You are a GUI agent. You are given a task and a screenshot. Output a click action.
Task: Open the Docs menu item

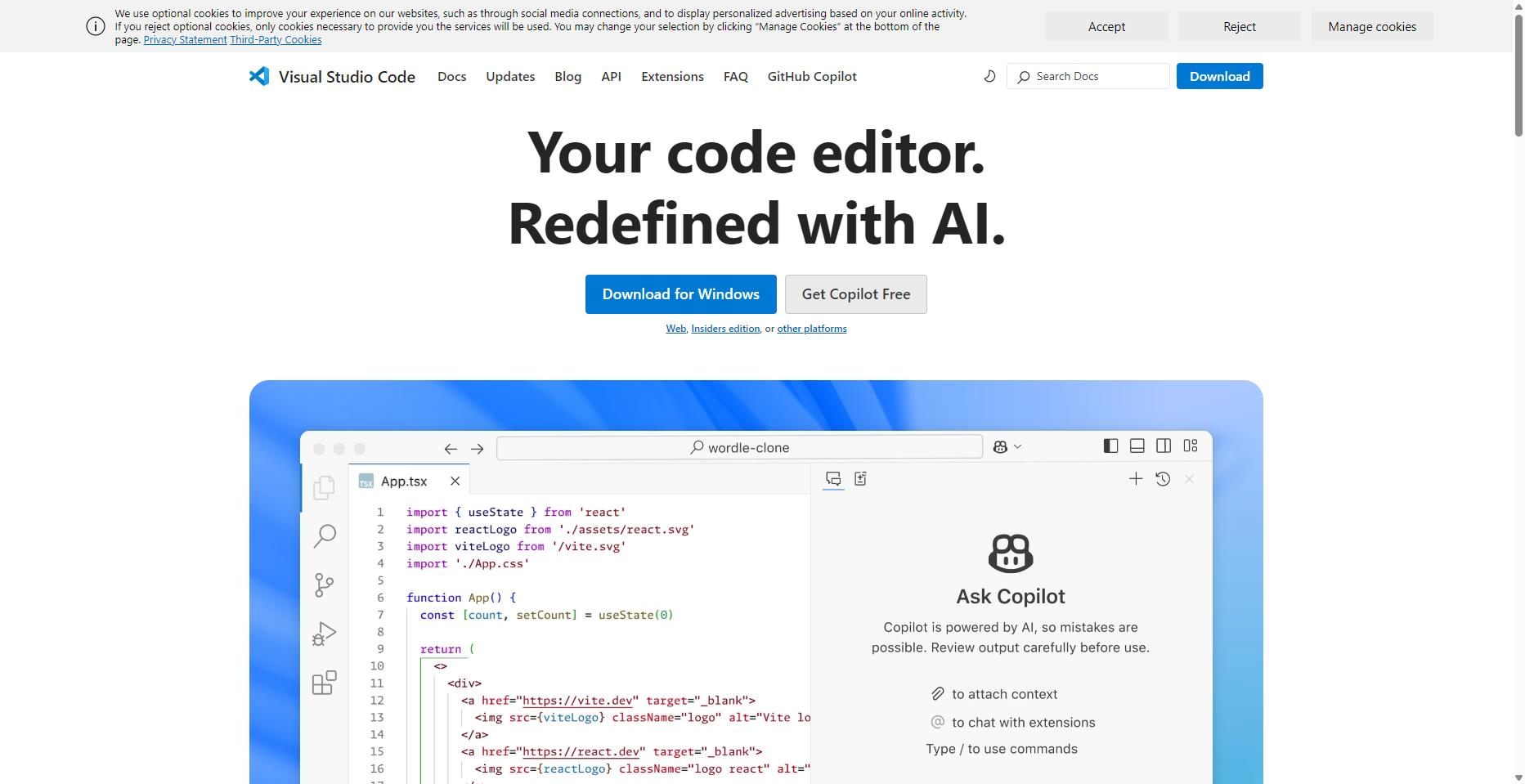click(451, 76)
